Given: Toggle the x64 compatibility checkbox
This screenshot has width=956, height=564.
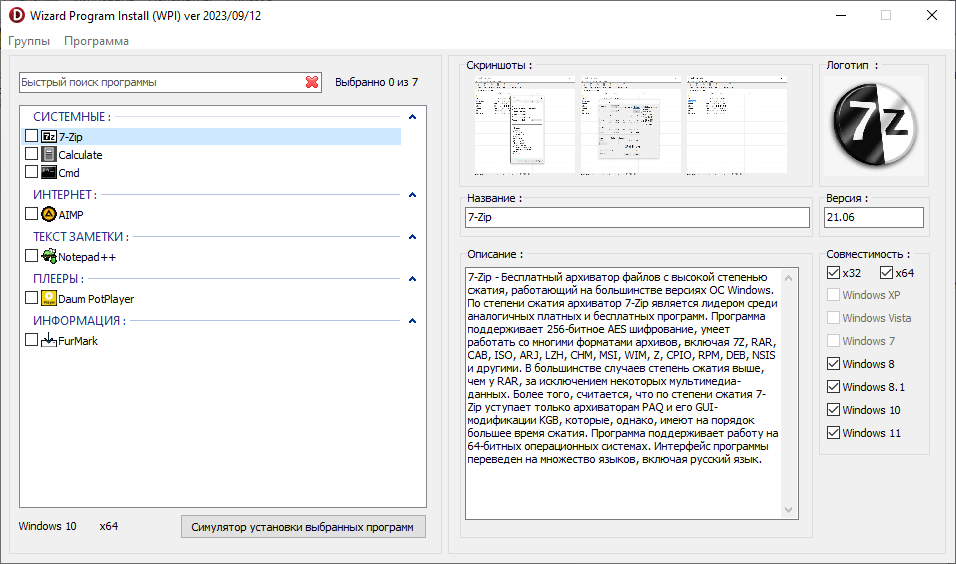Looking at the screenshot, I should 886,273.
